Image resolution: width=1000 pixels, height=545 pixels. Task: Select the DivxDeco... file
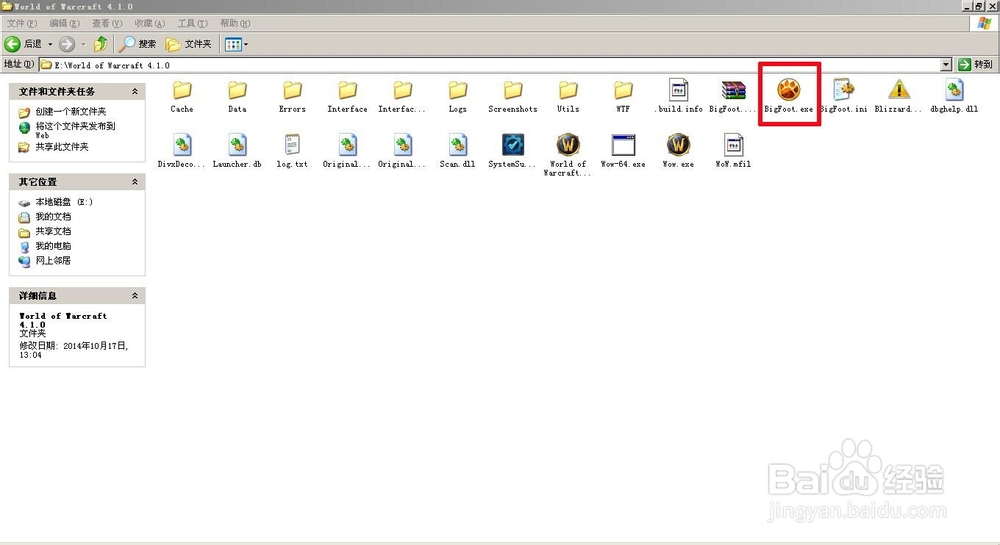182,151
